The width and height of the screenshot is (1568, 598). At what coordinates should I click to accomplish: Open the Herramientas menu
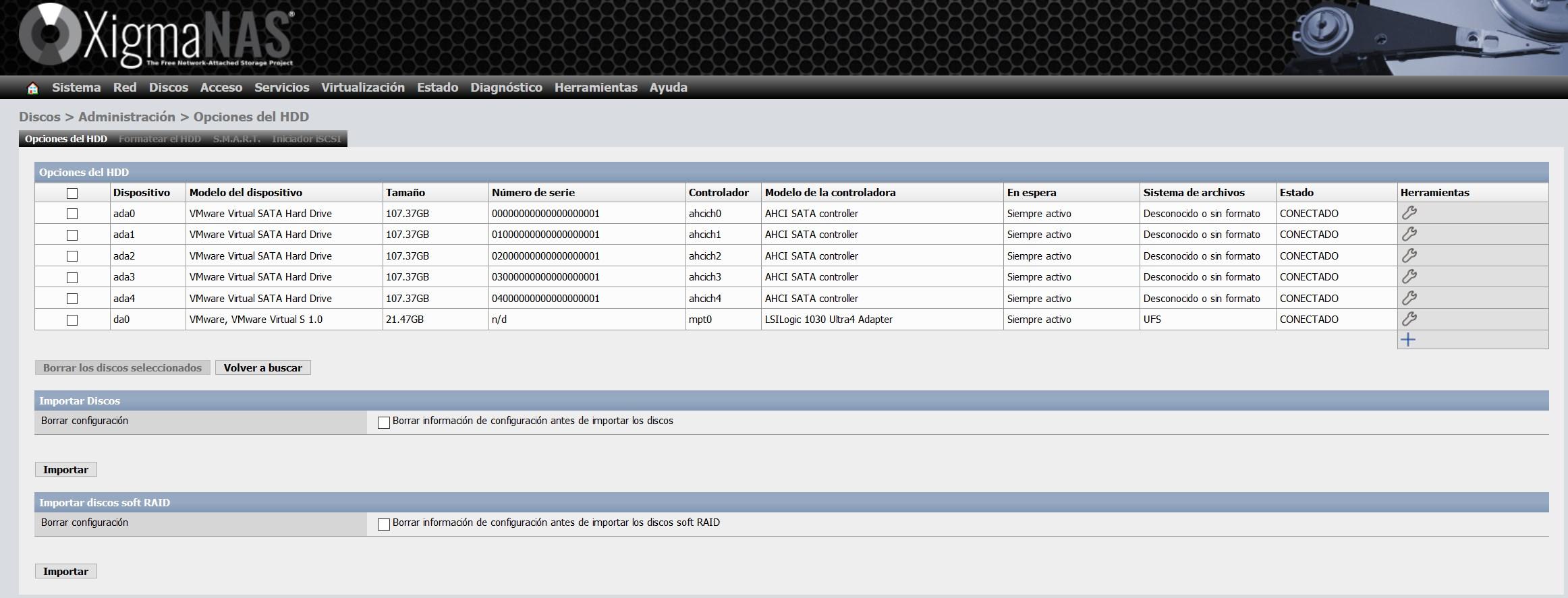[x=596, y=88]
